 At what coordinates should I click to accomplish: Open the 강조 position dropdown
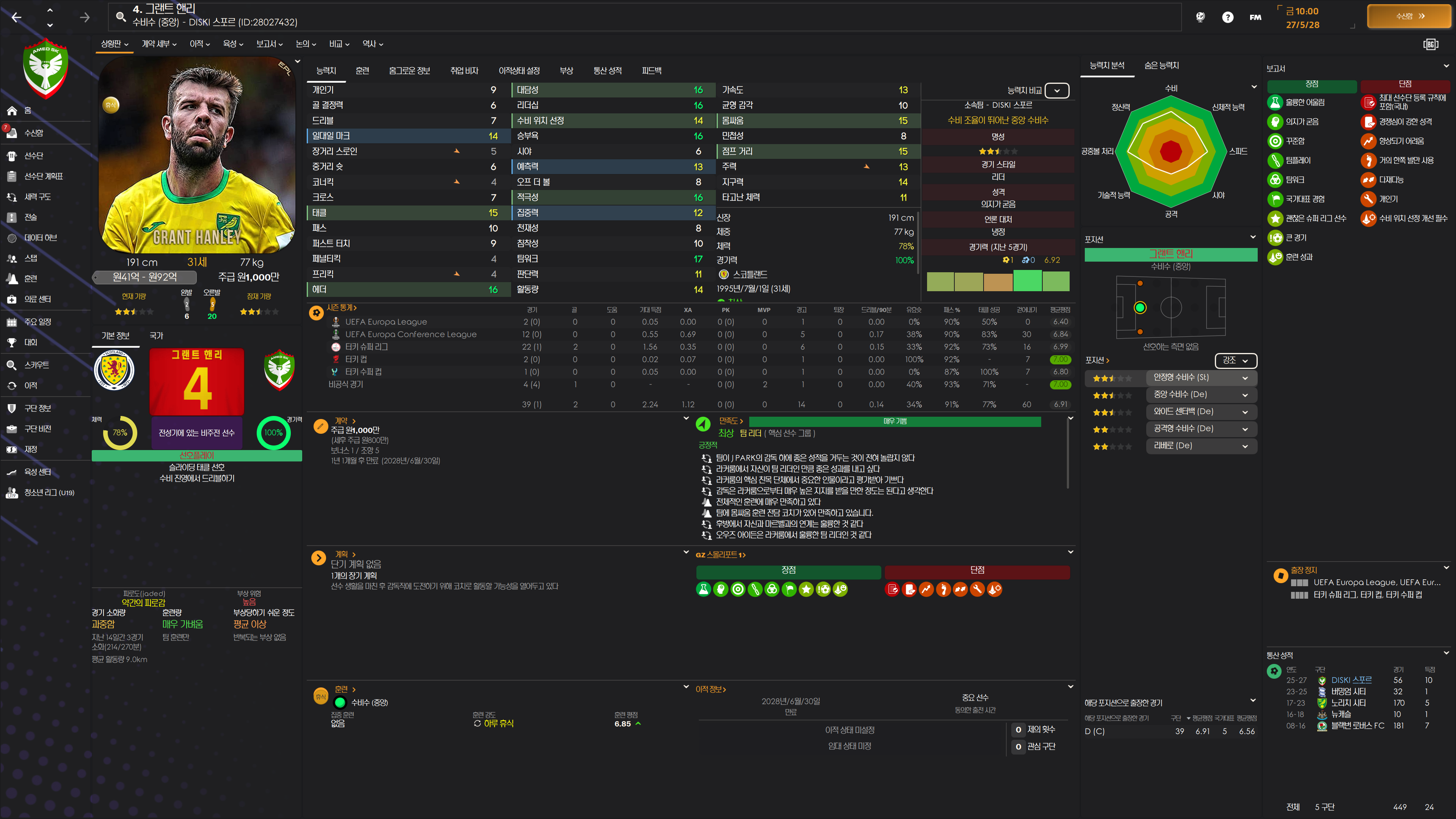tap(1236, 361)
